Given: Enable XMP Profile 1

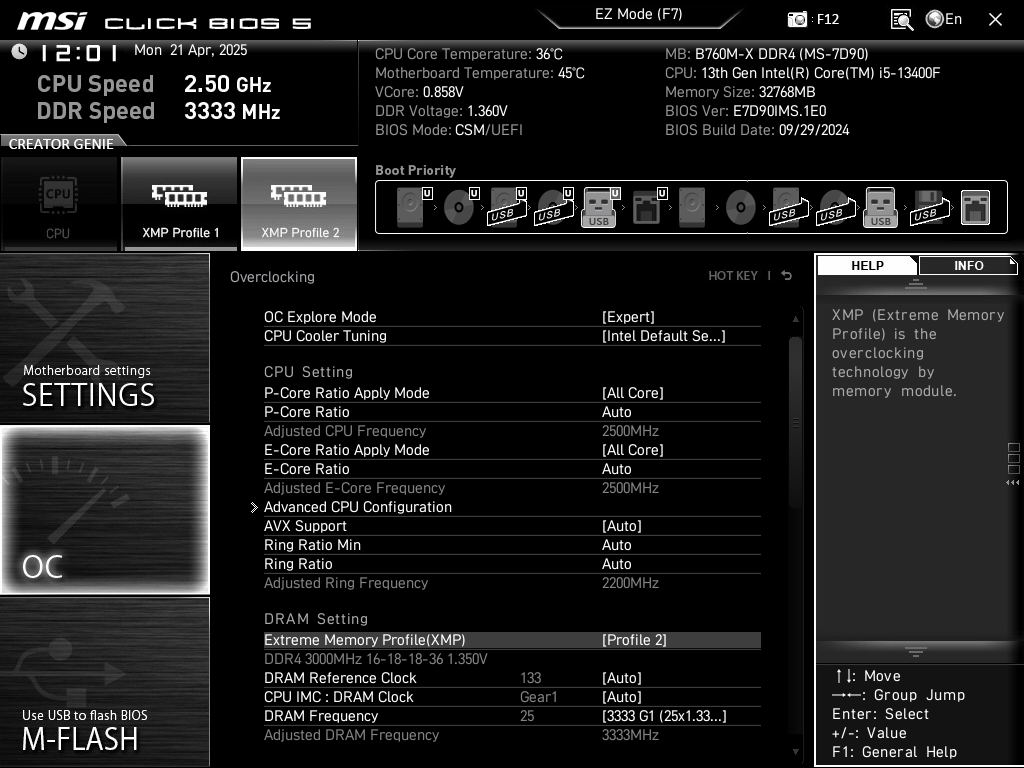Looking at the screenshot, I should click(180, 204).
